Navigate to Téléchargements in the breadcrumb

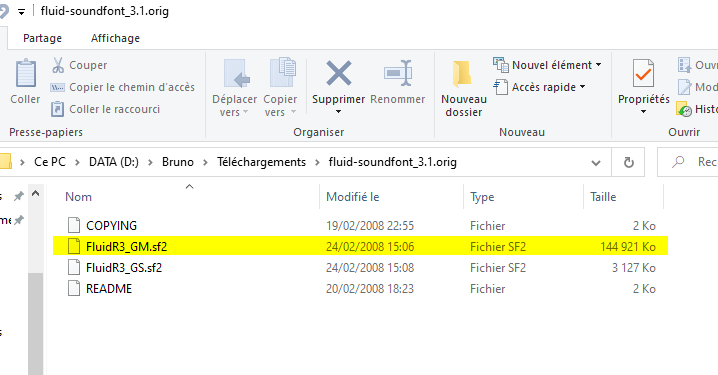(261, 162)
